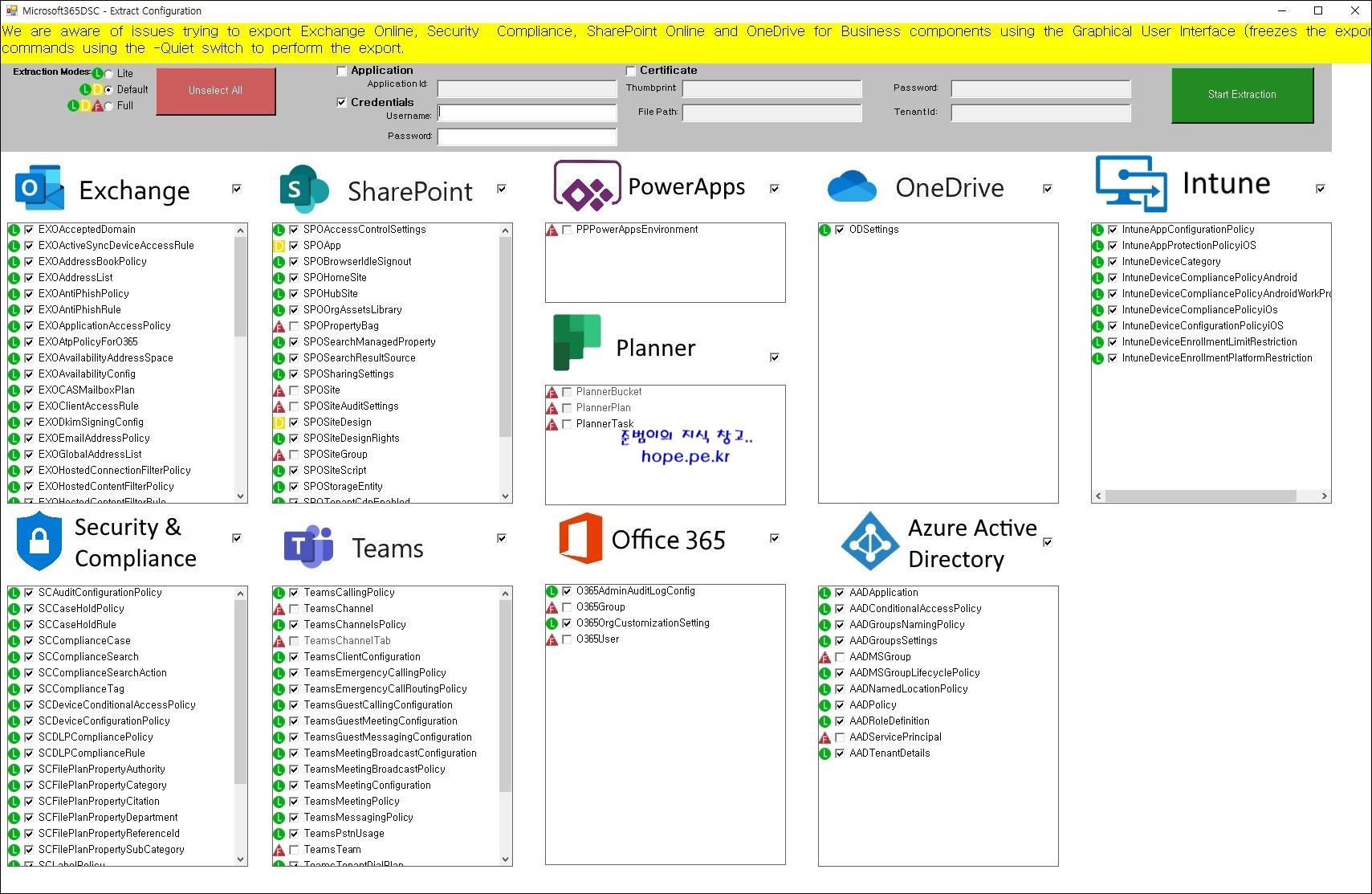Click Unselect All button
The height and width of the screenshot is (894, 1372).
click(x=215, y=91)
